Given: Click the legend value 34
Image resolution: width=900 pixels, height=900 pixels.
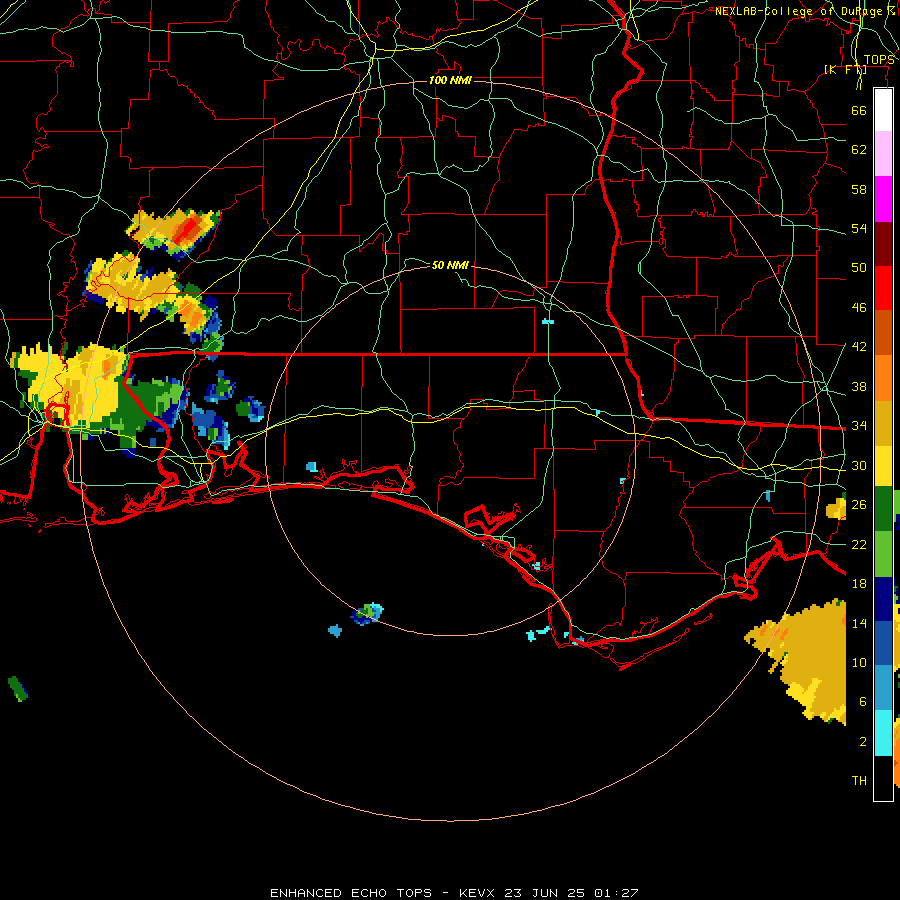Looking at the screenshot, I should tap(859, 425).
